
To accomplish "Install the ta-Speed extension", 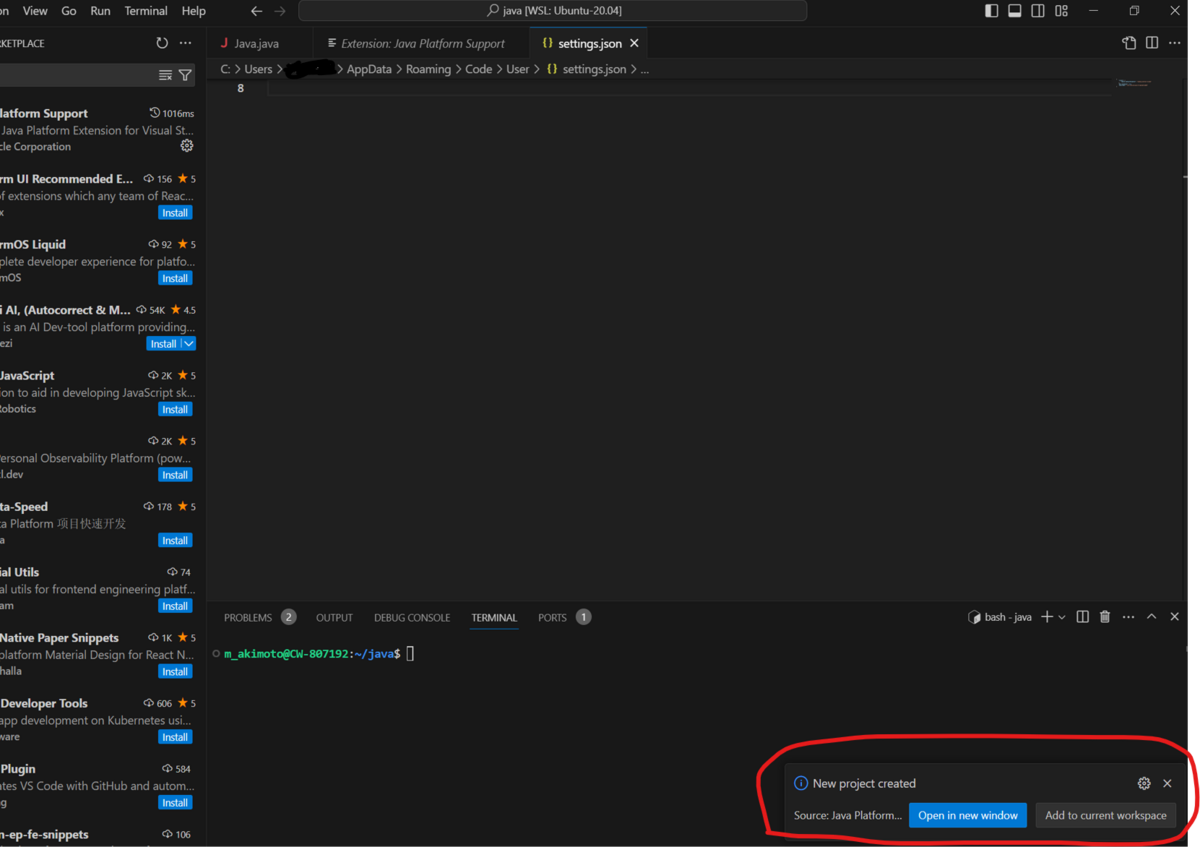I will [x=175, y=540].
